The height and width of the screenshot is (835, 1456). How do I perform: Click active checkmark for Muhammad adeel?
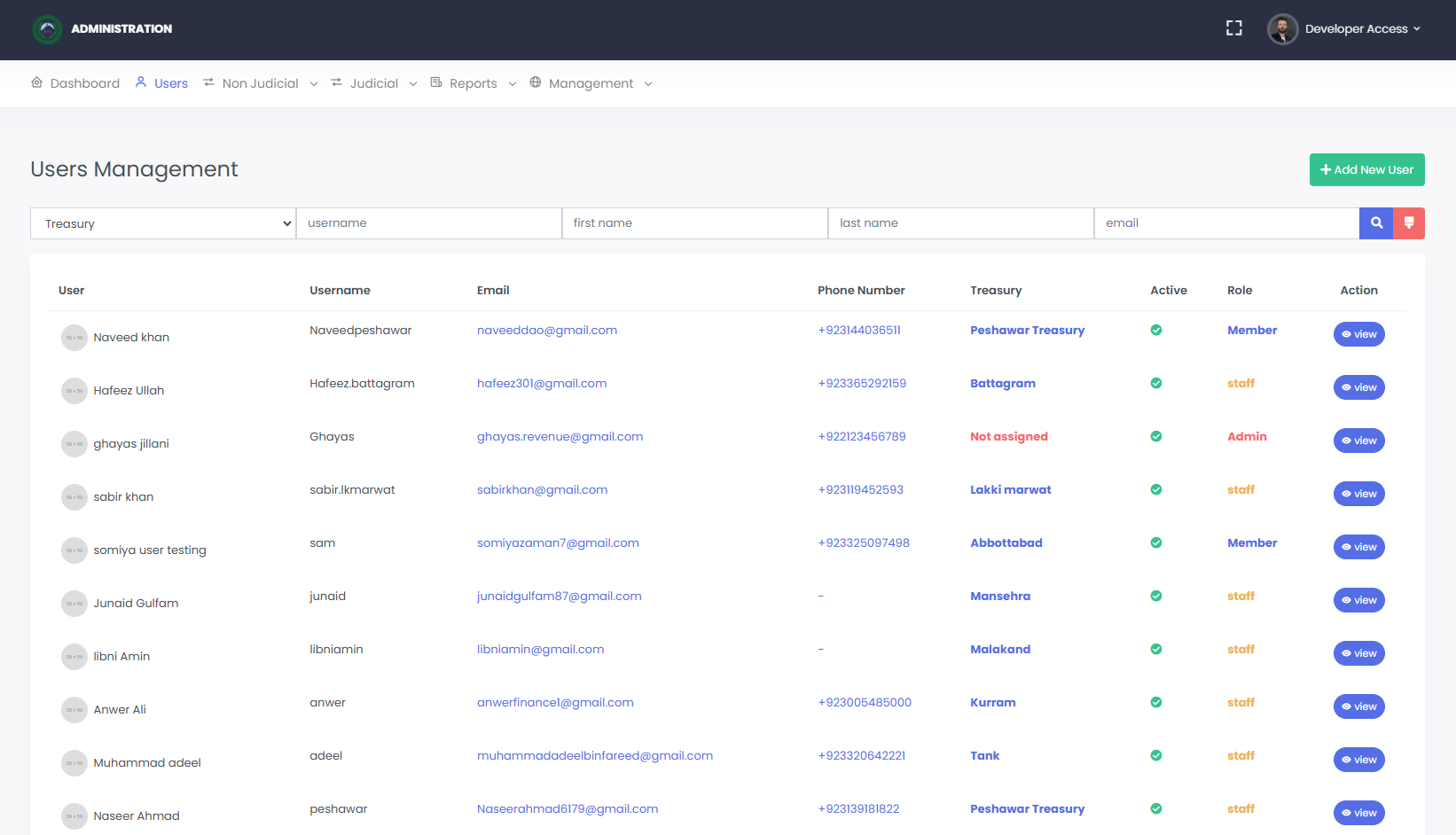[x=1156, y=755]
